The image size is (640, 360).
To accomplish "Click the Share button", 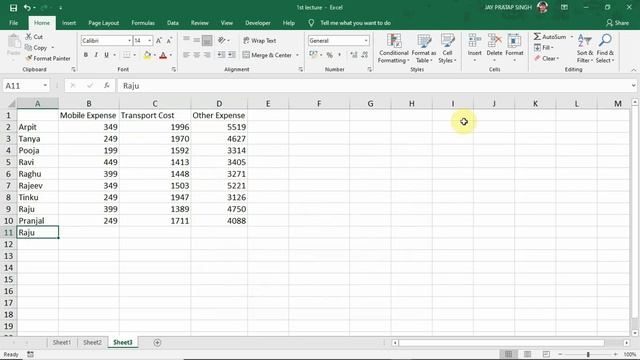I will [618, 23].
